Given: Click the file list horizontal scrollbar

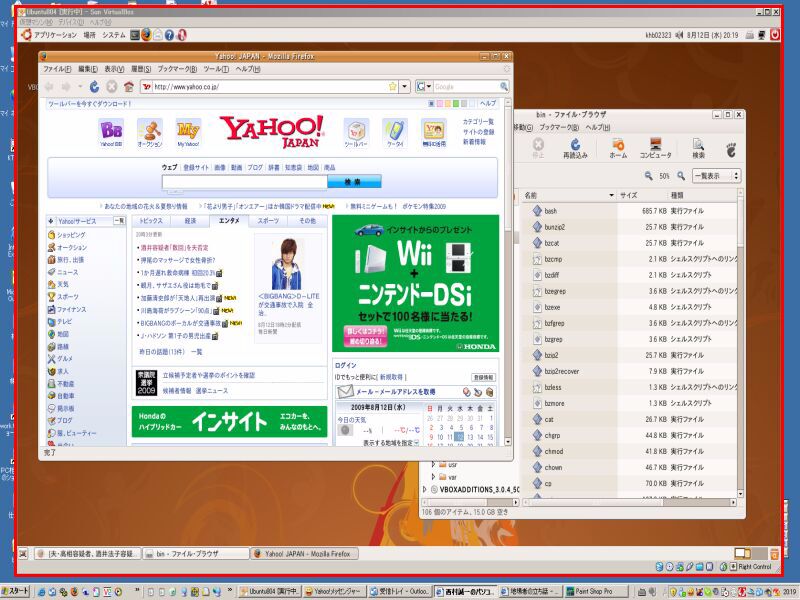Looking at the screenshot, I should (630, 503).
